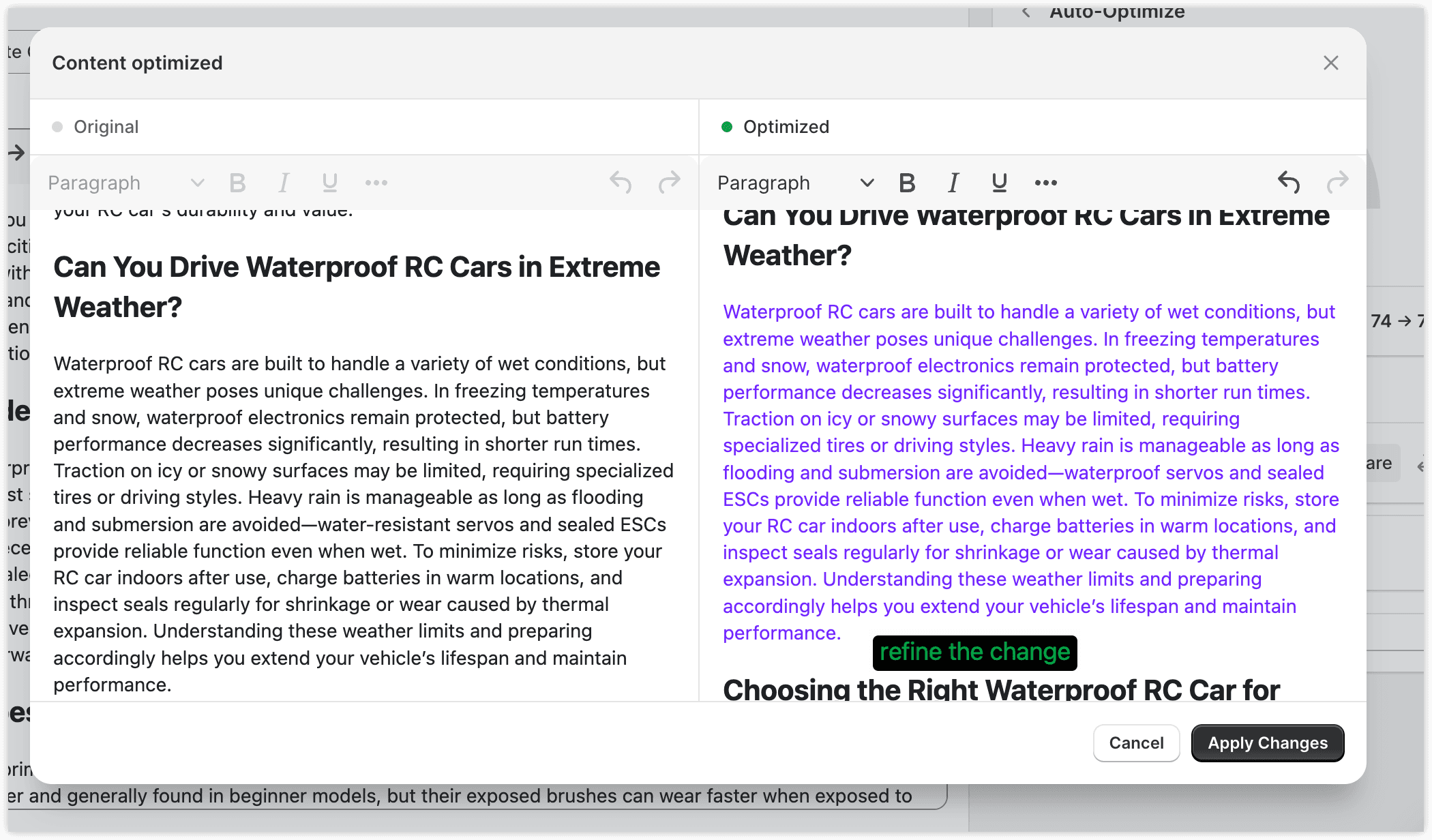This screenshot has height=840, width=1432.
Task: Click 'Choosing the Right Waterproof RC Car' heading
Action: coord(1001,689)
